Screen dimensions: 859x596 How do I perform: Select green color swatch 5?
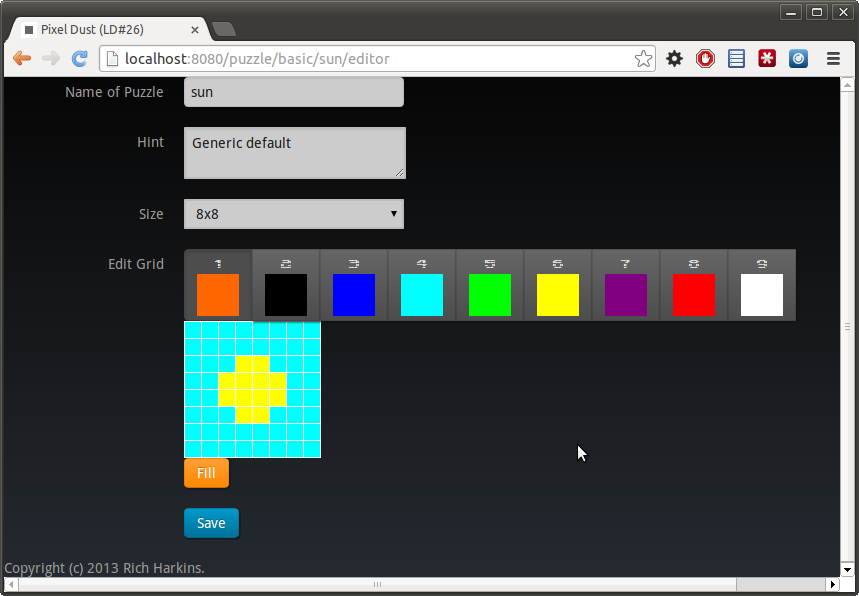(490, 295)
